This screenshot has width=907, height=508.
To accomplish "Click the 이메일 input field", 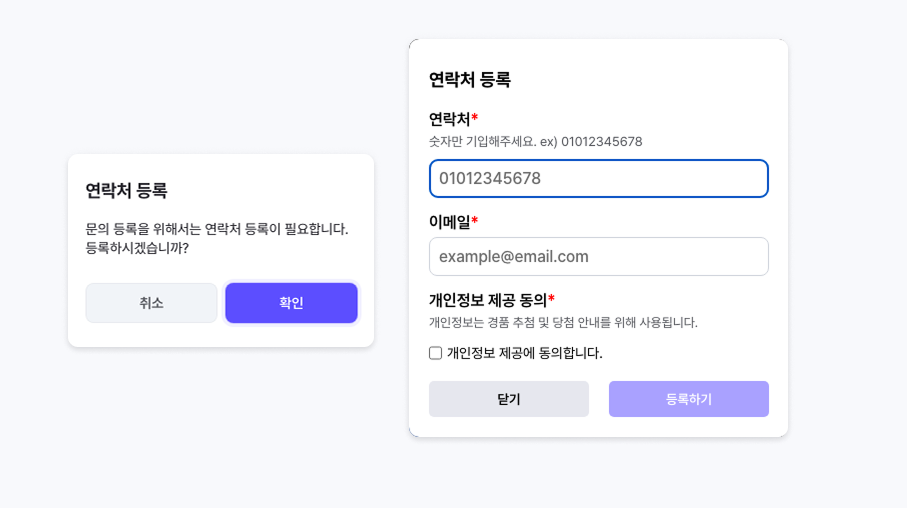I will tap(598, 257).
